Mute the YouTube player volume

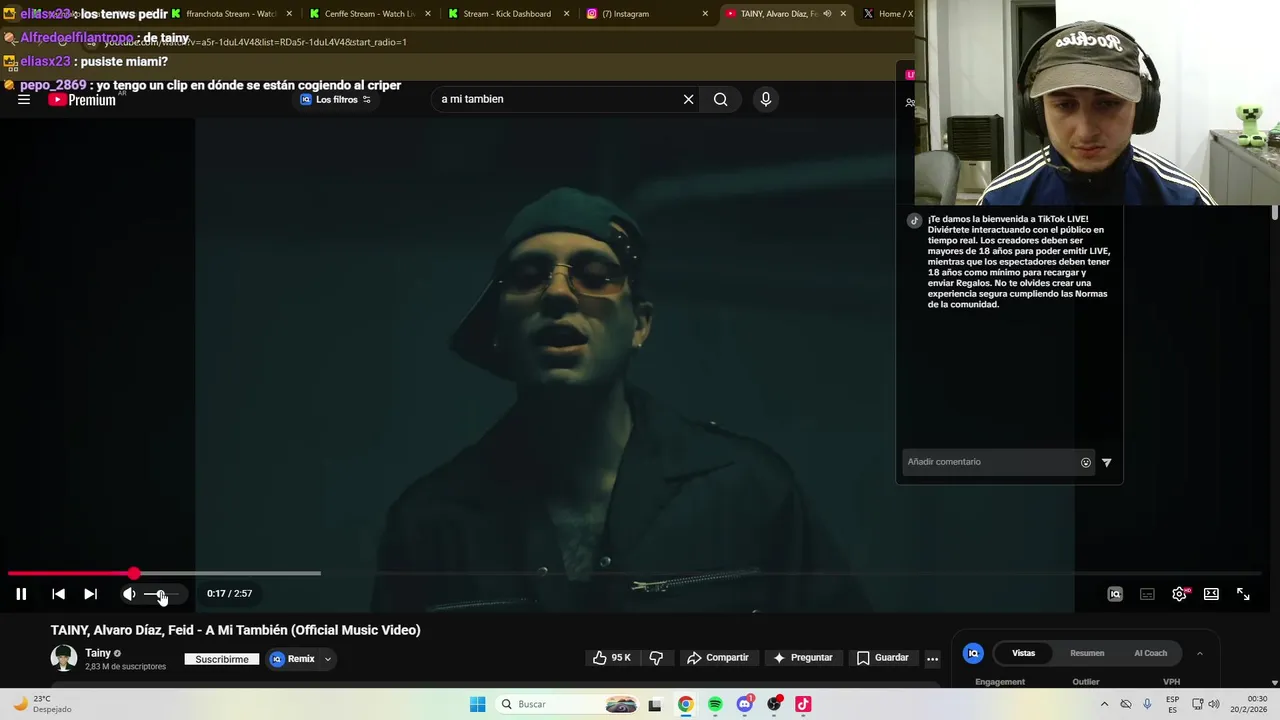(x=129, y=594)
